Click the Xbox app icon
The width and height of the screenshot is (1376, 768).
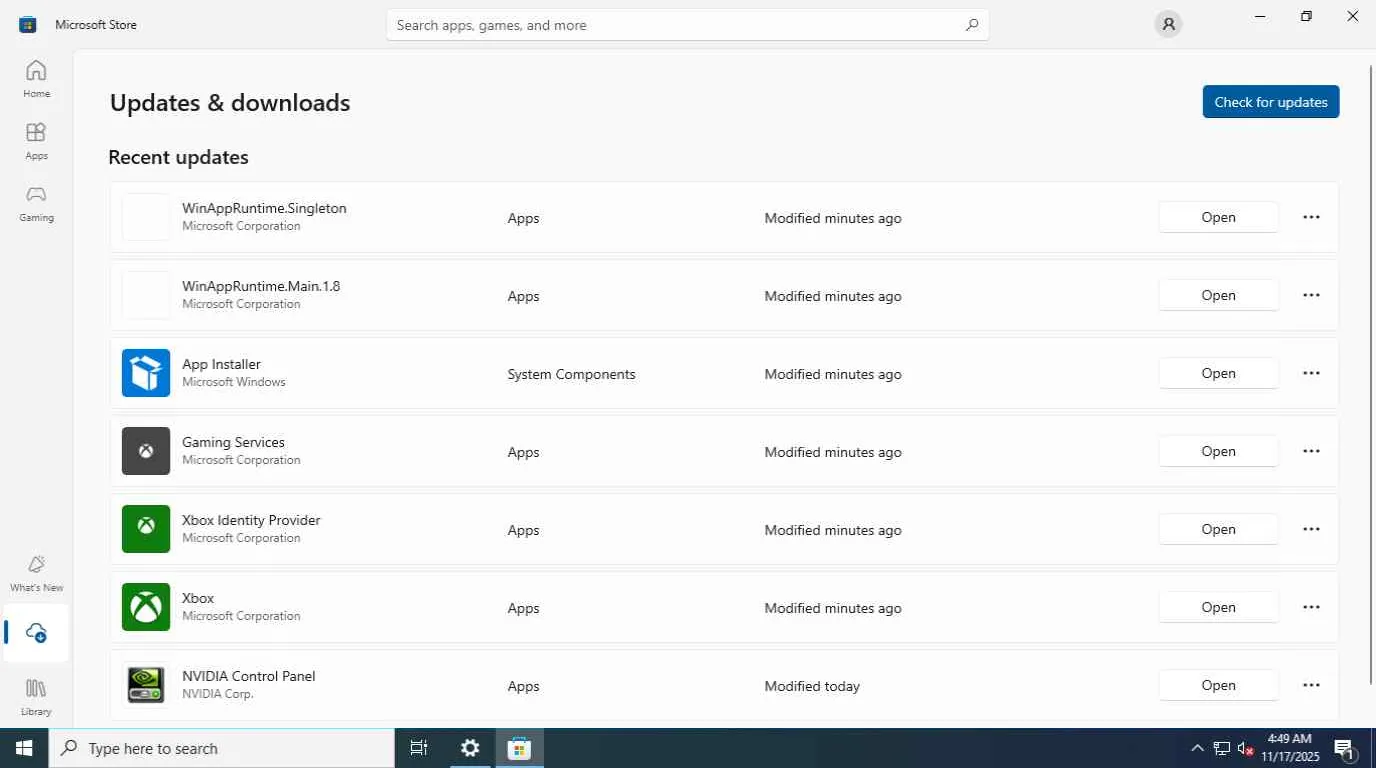(x=146, y=607)
